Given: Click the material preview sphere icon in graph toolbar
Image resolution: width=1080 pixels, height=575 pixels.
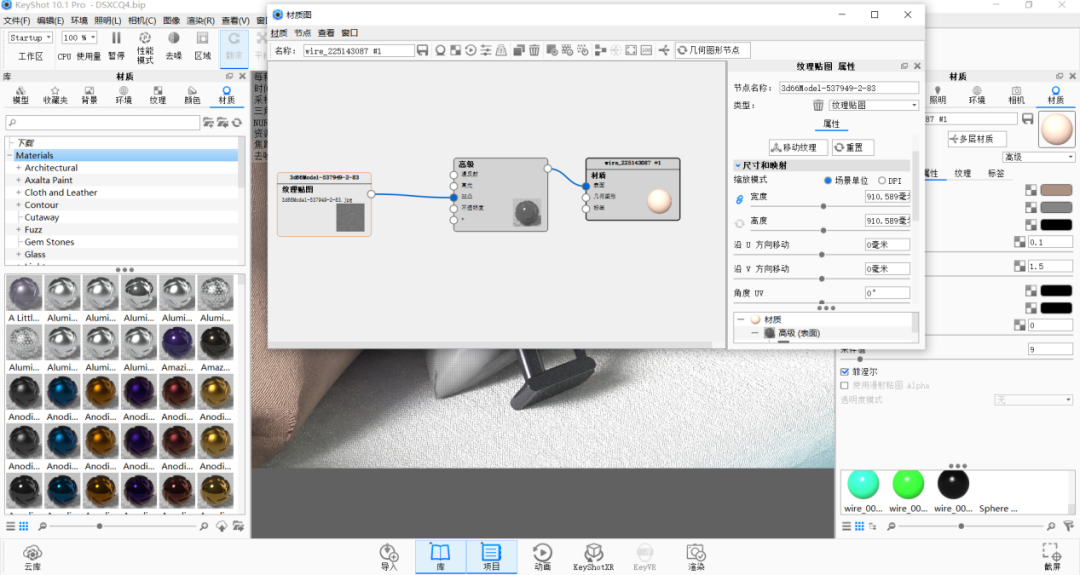Looking at the screenshot, I should [440, 50].
